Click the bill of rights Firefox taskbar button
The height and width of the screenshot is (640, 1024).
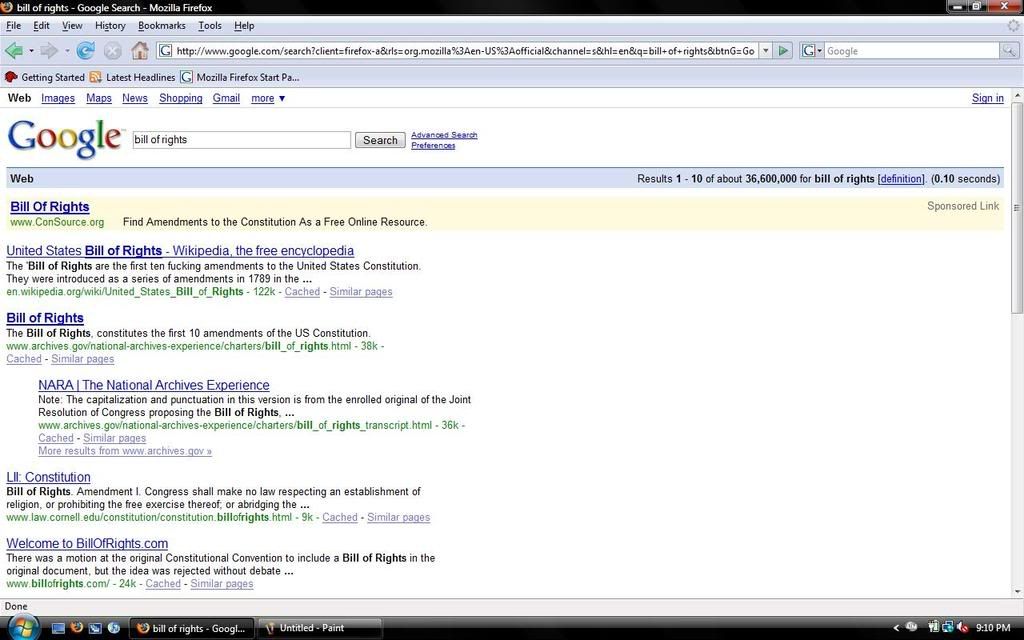coord(192,628)
